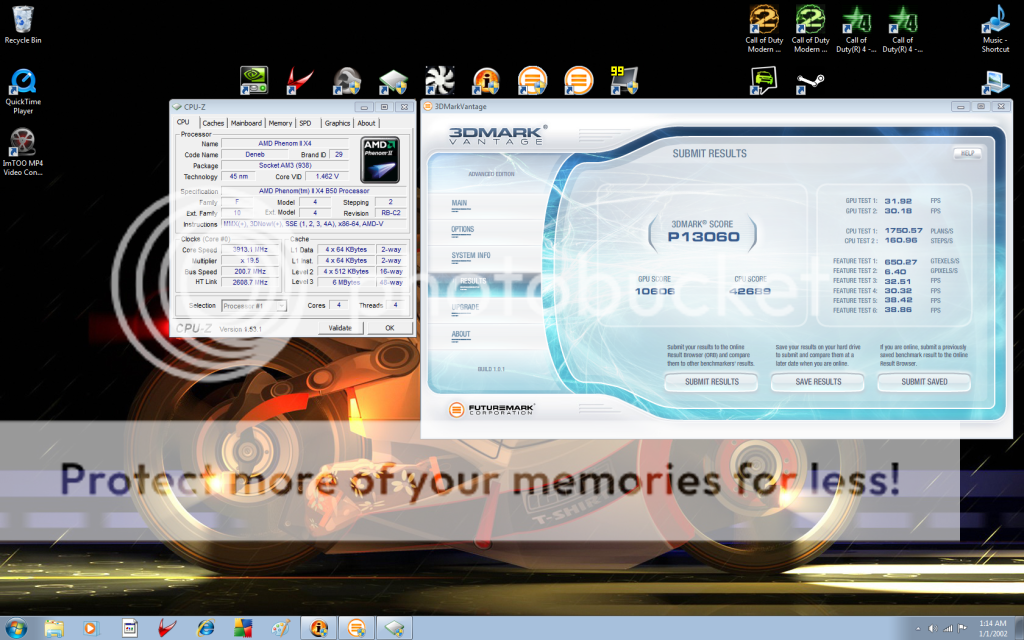
Task: Open Windows Explorer from the taskbar
Action: 54,628
